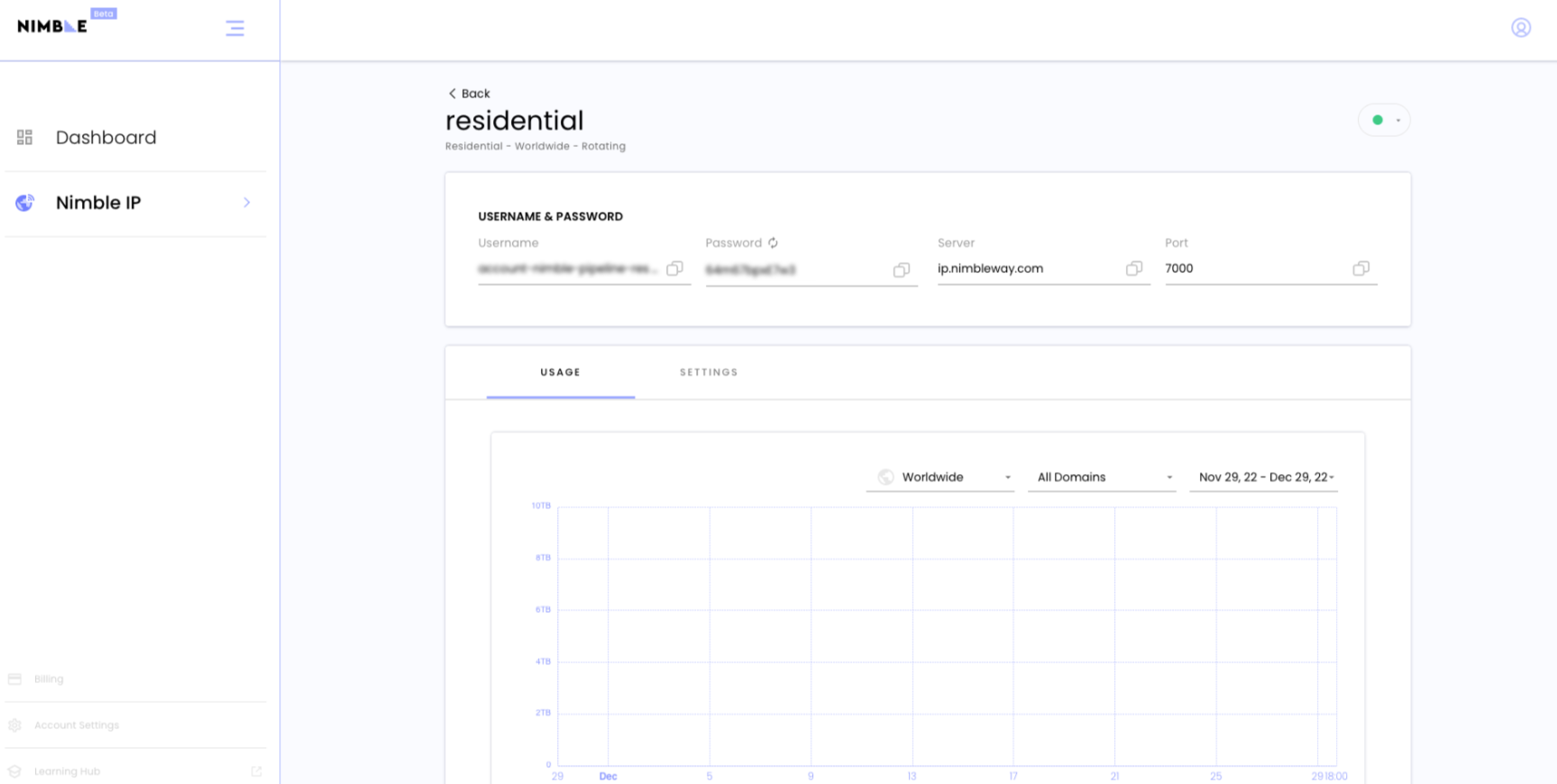Viewport: 1557px width, 784px height.
Task: Switch to the Settings tab
Action: coord(709,372)
